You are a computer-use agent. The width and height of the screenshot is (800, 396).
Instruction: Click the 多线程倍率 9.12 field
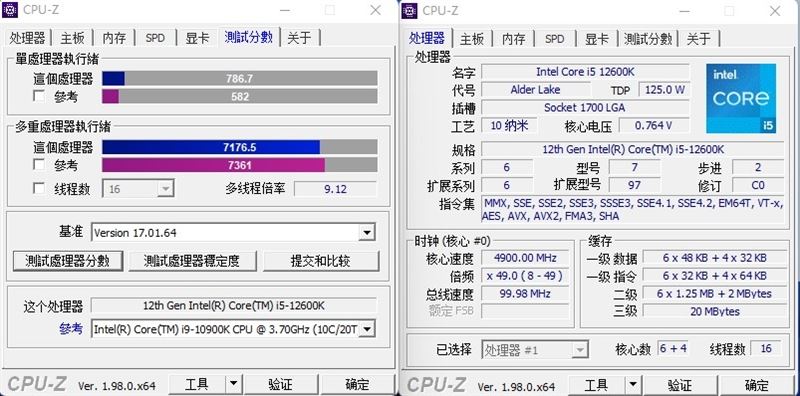[x=335, y=189]
